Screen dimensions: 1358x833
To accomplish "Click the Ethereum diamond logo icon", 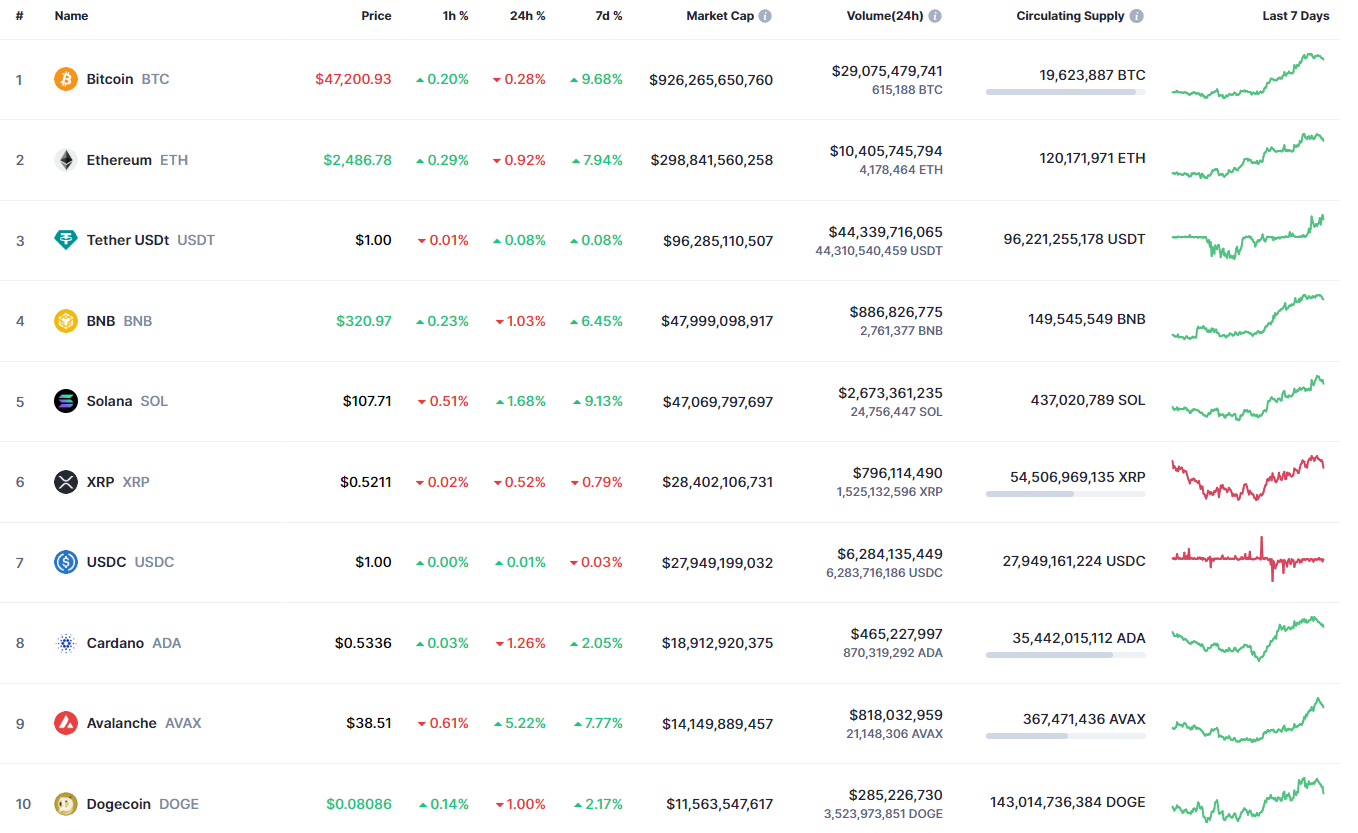I will click(x=66, y=160).
